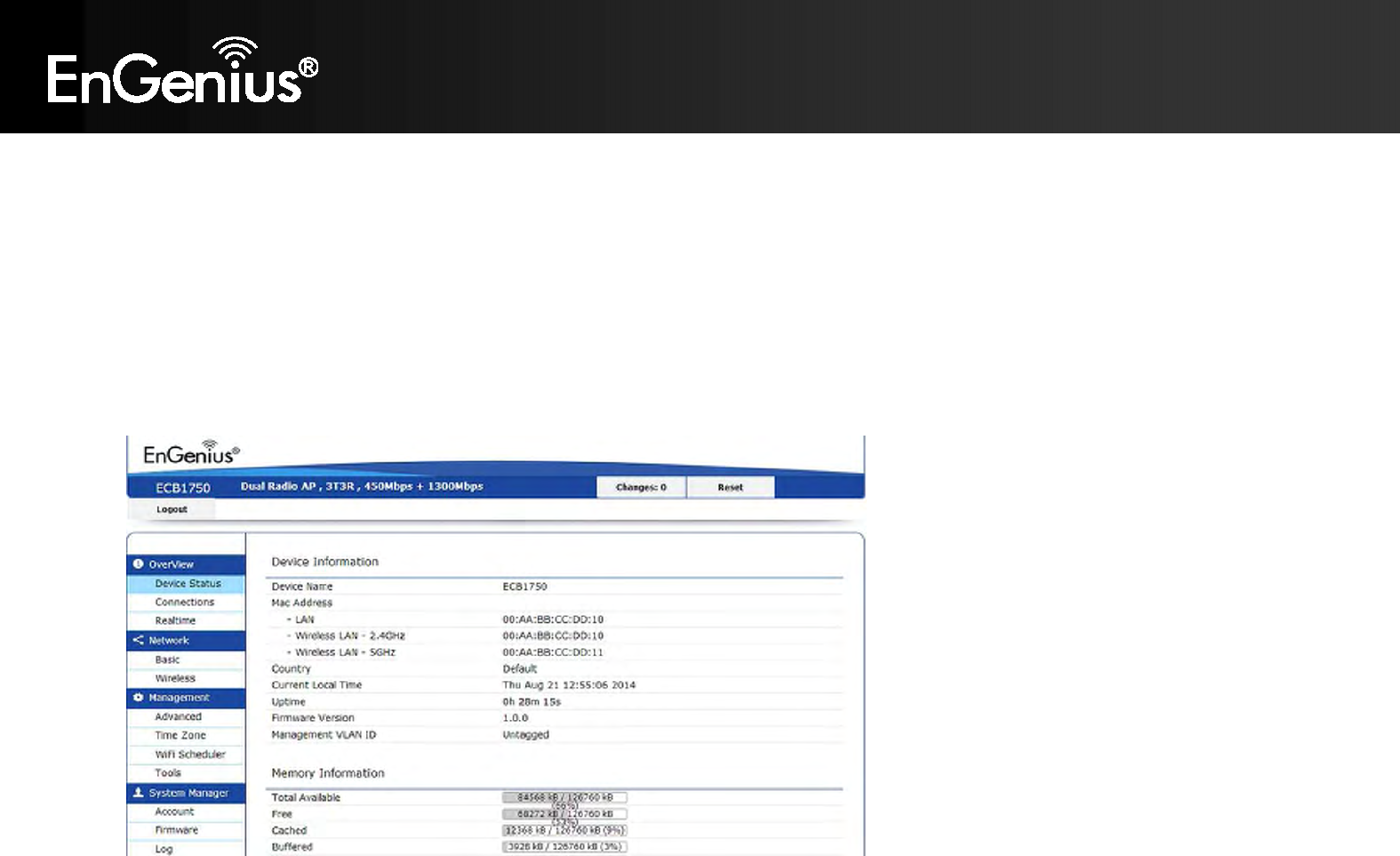Click the Buffered memory progress bar
1400x856 pixels.
(564, 847)
